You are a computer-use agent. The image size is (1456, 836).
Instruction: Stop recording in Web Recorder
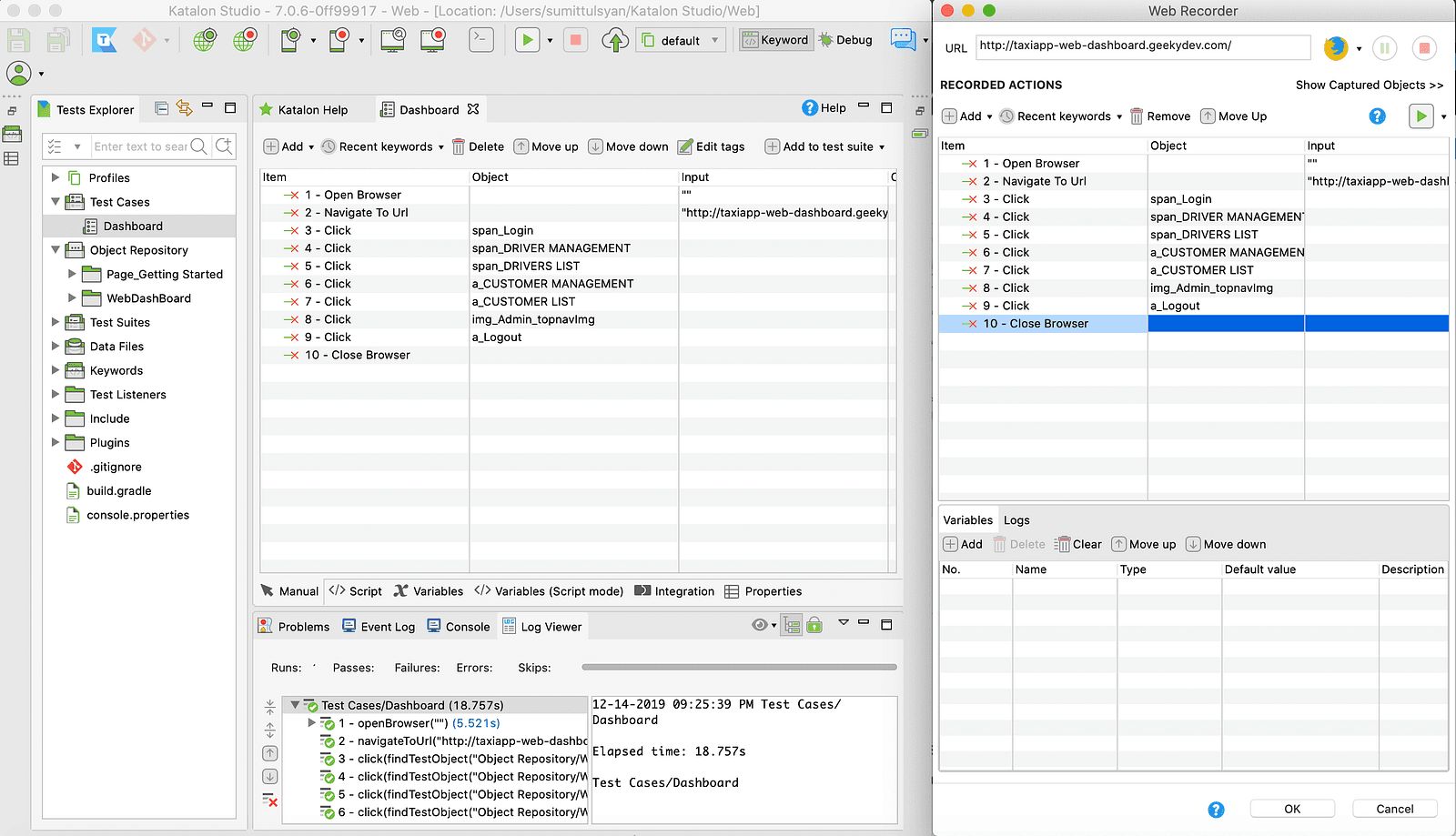[1425, 48]
